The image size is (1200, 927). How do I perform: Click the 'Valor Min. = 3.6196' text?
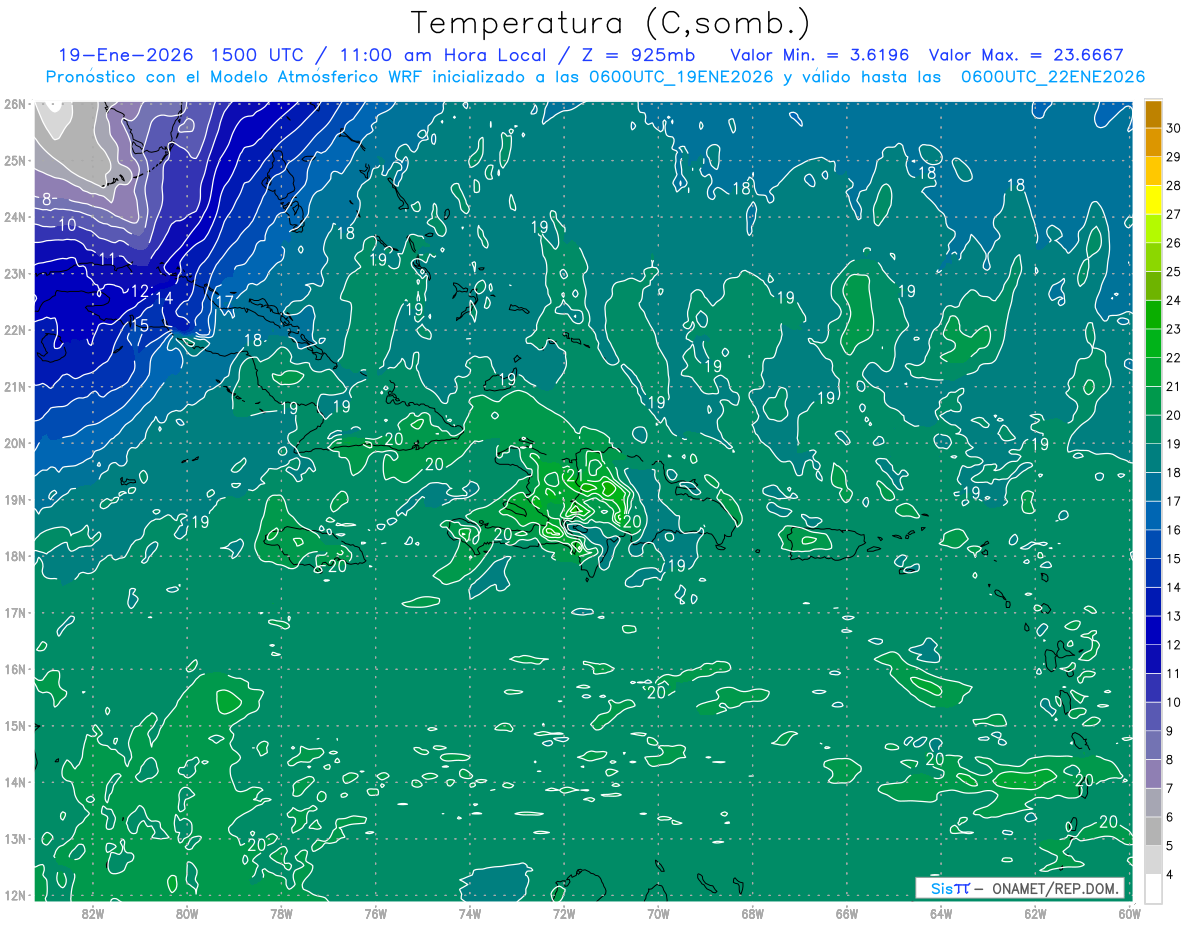(x=819, y=55)
